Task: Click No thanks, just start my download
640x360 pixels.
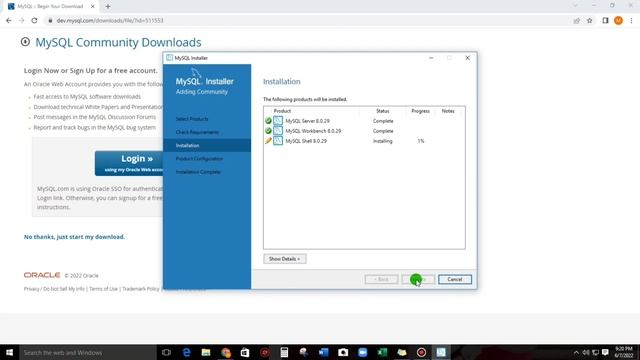Action: (x=74, y=237)
